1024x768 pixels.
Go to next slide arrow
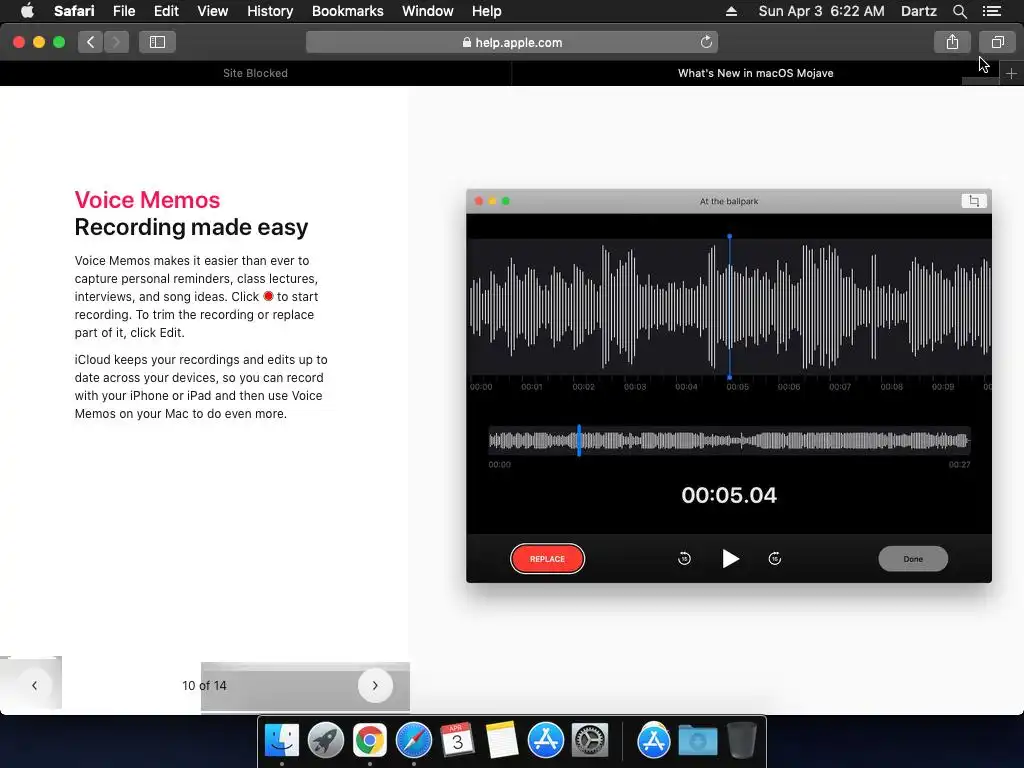(x=375, y=685)
